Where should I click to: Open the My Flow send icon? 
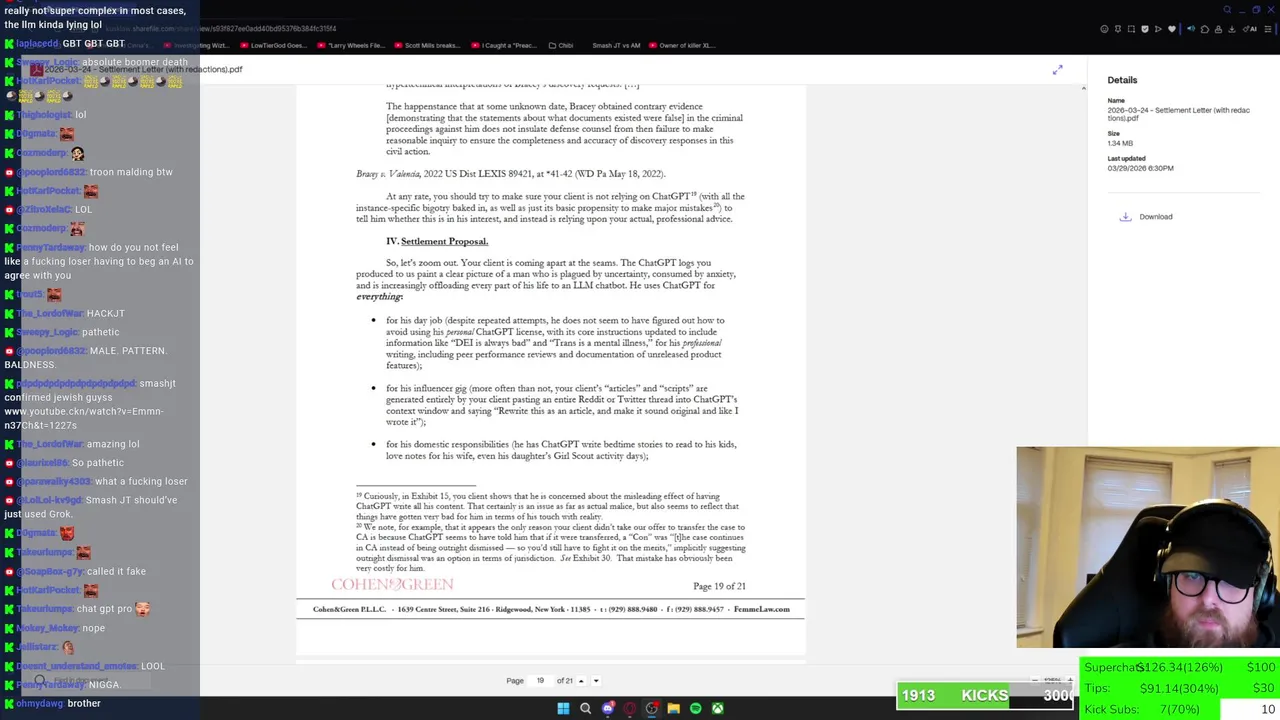(1158, 29)
